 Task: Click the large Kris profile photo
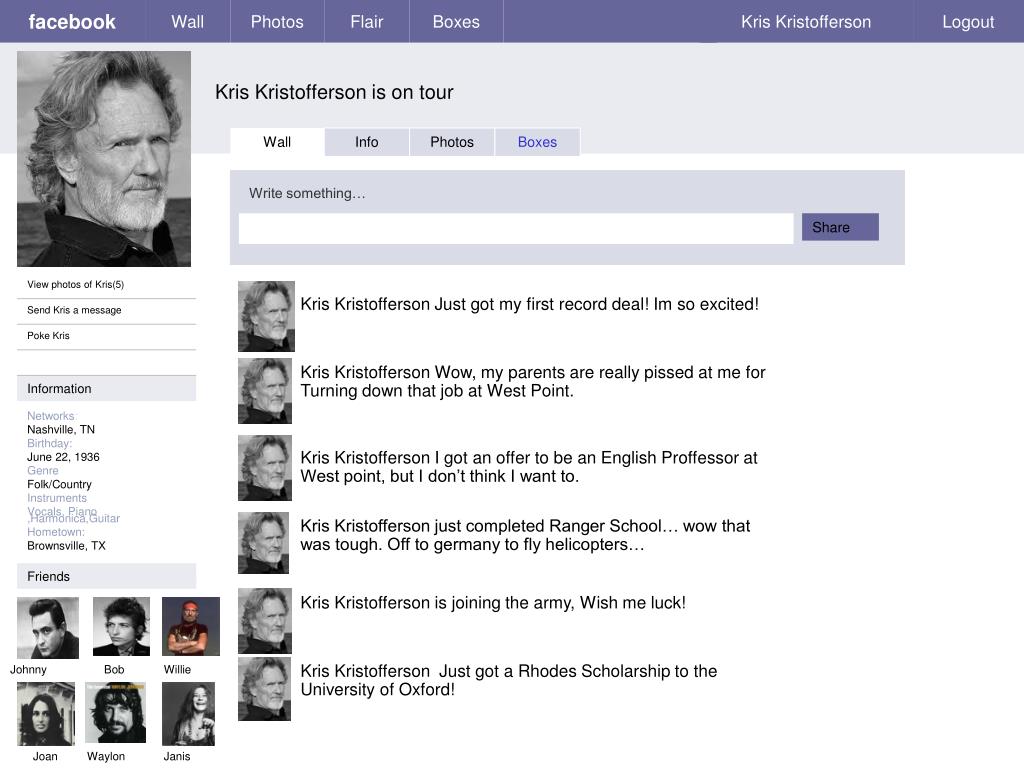pos(104,159)
